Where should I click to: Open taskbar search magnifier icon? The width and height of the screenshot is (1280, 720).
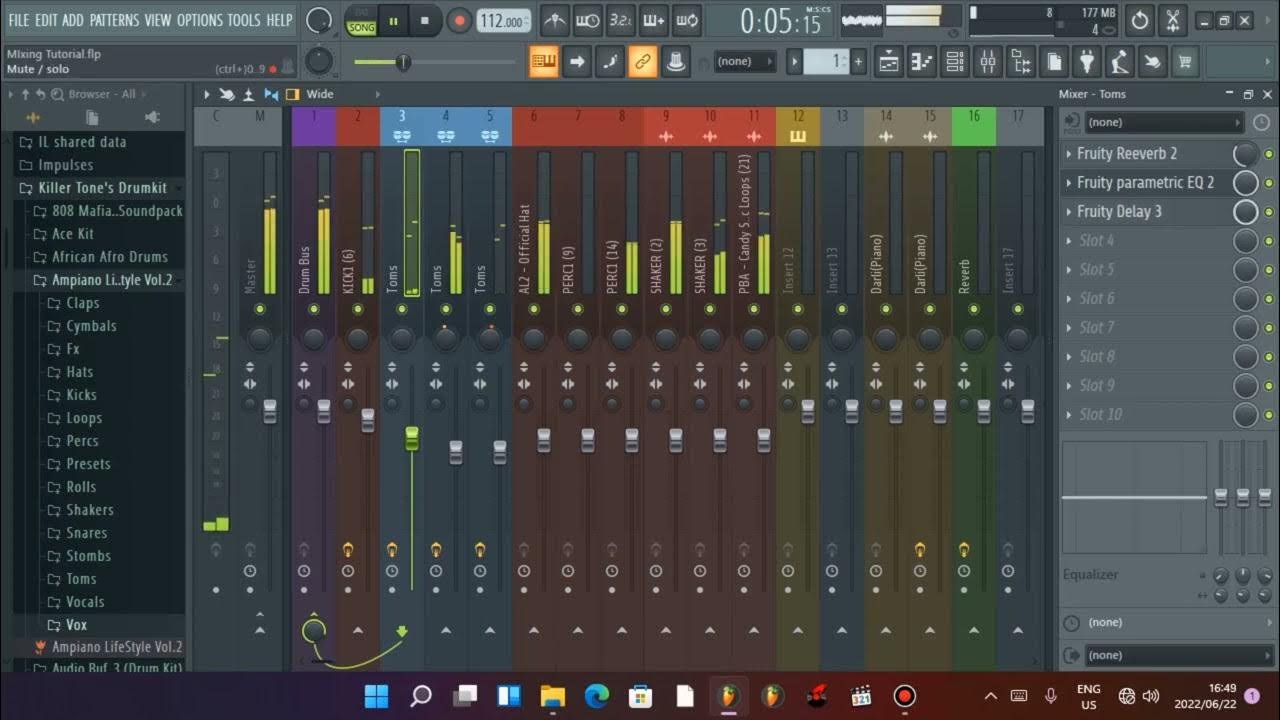pos(421,696)
